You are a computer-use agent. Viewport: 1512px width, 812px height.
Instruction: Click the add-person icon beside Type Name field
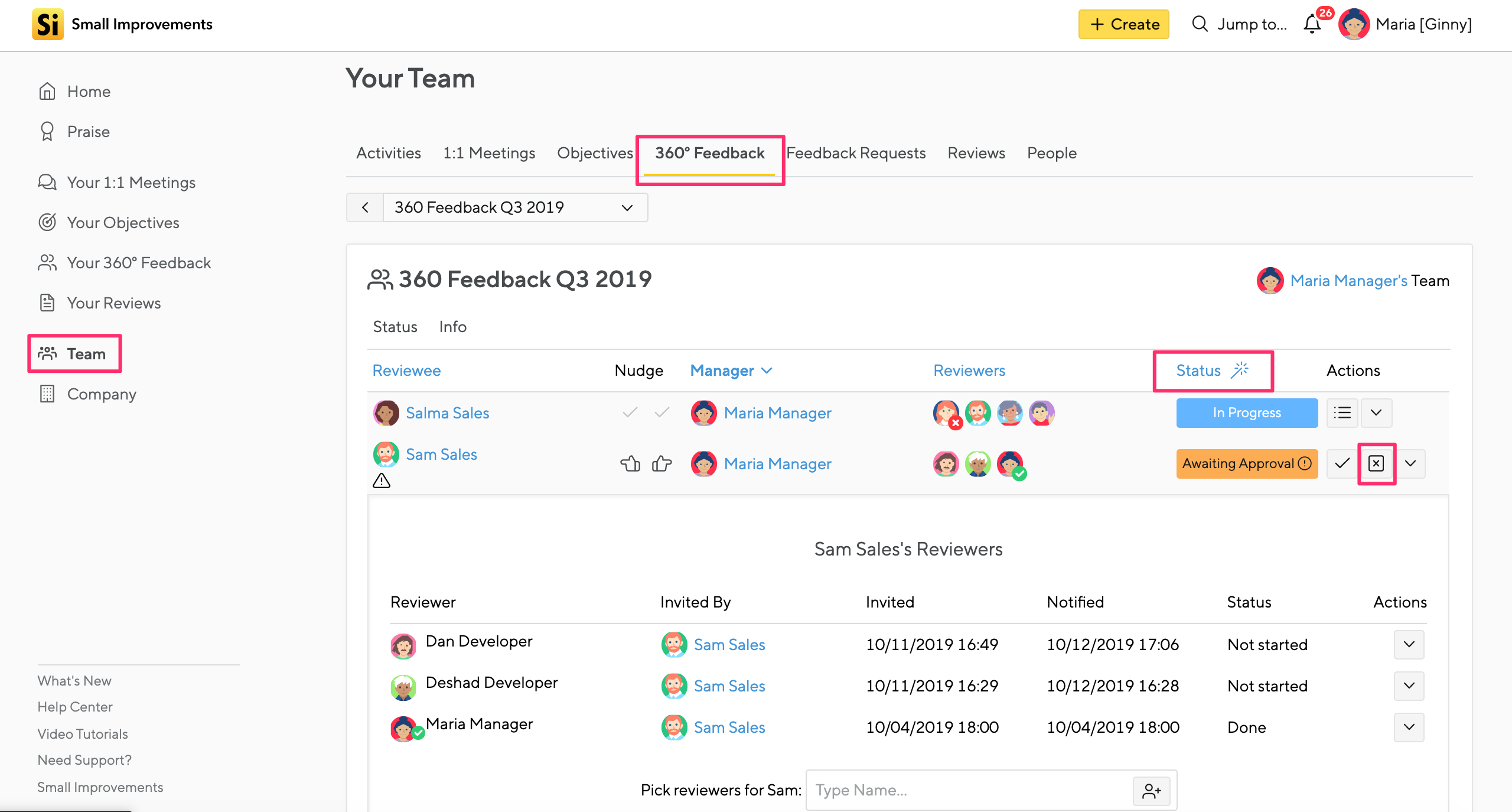1151,791
